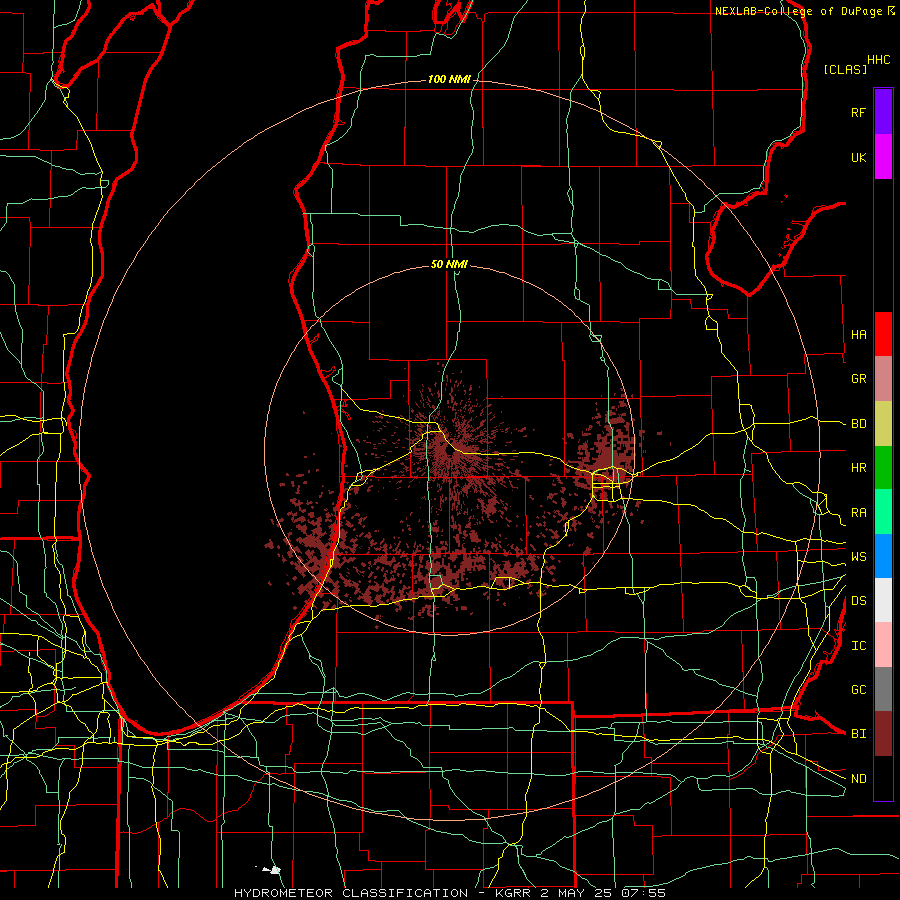Image resolution: width=900 pixels, height=900 pixels.
Task: Click the 'DS' legend label
Action: click(859, 601)
